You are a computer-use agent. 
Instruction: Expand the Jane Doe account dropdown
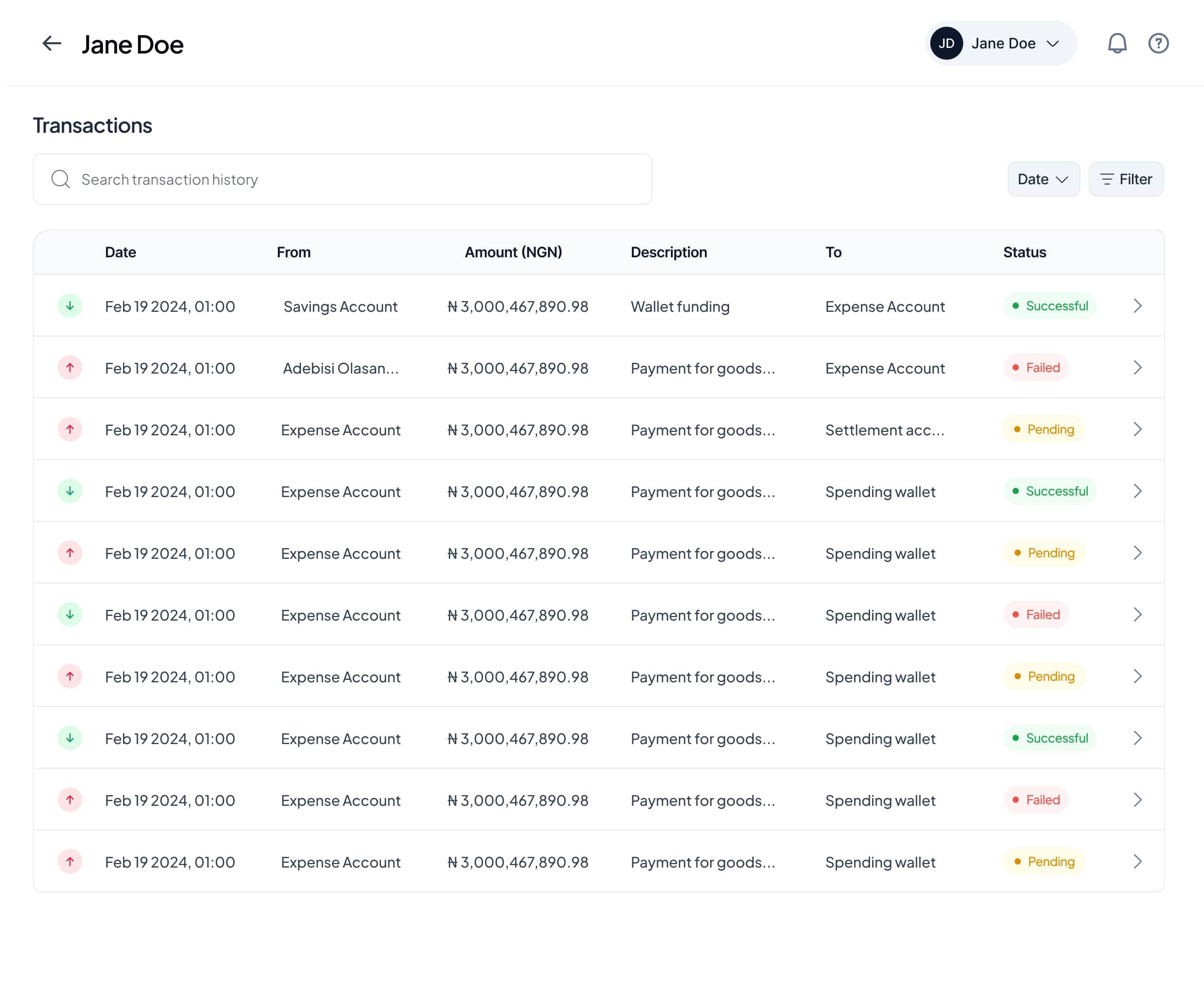tap(1053, 43)
